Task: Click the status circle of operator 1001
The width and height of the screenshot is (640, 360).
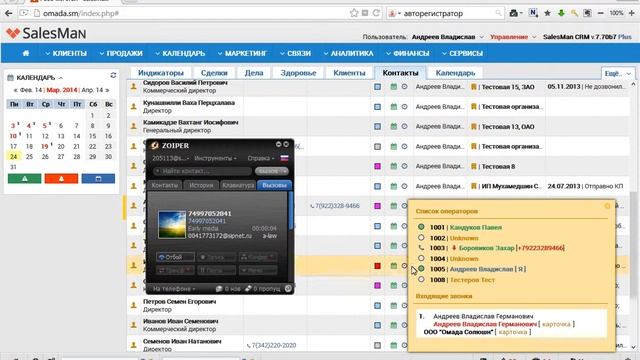Action: tap(421, 227)
